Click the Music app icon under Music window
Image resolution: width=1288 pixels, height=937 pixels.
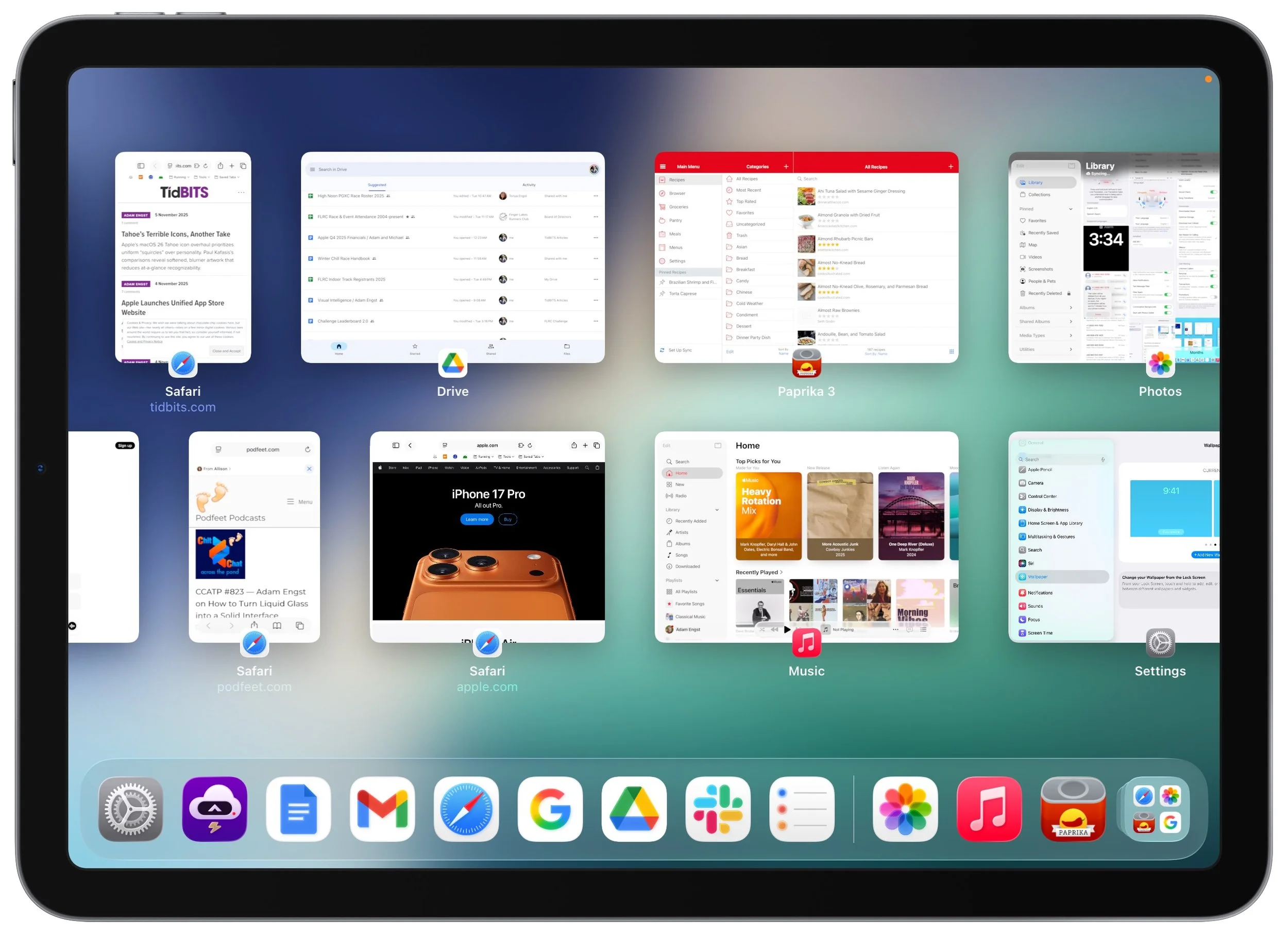click(x=806, y=643)
